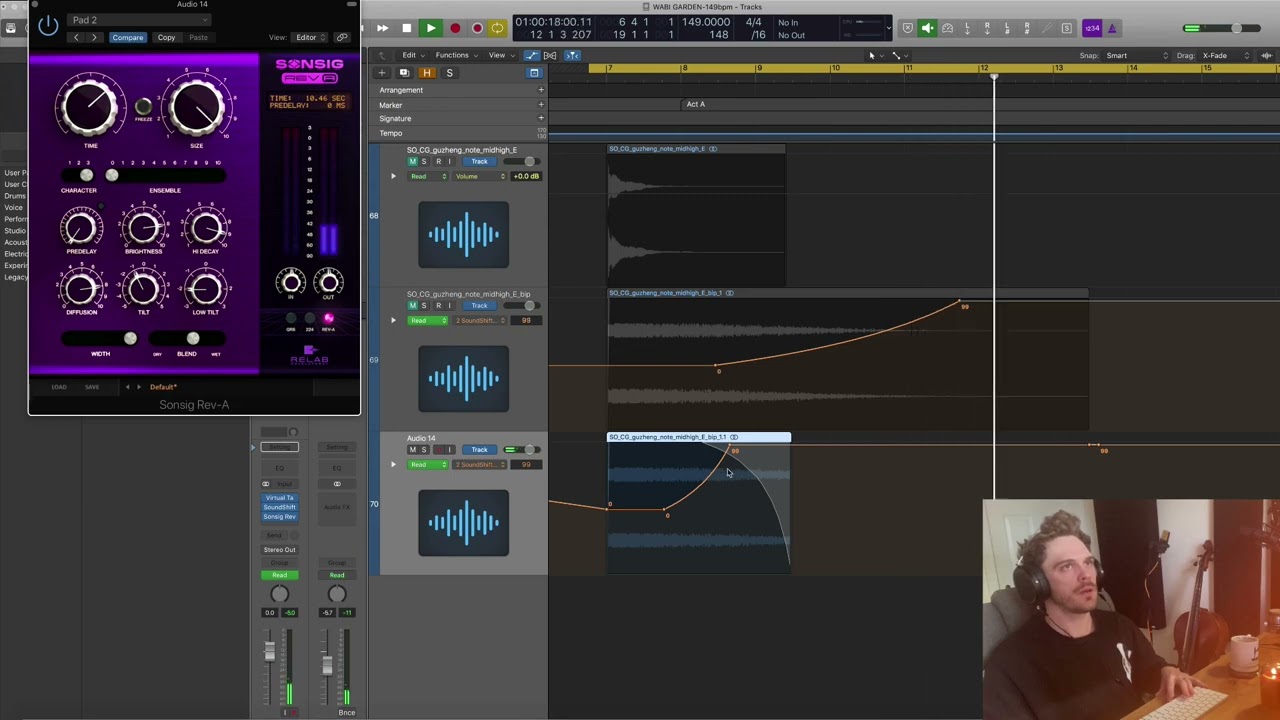The width and height of the screenshot is (1280, 720).
Task: Open the Volume automation parameter dropdown
Action: pyautogui.click(x=481, y=176)
